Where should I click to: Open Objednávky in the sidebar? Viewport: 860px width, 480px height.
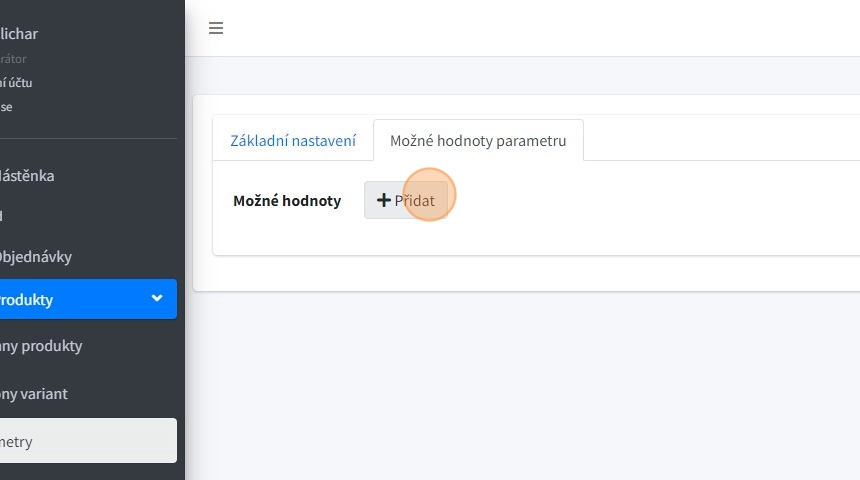[40, 256]
